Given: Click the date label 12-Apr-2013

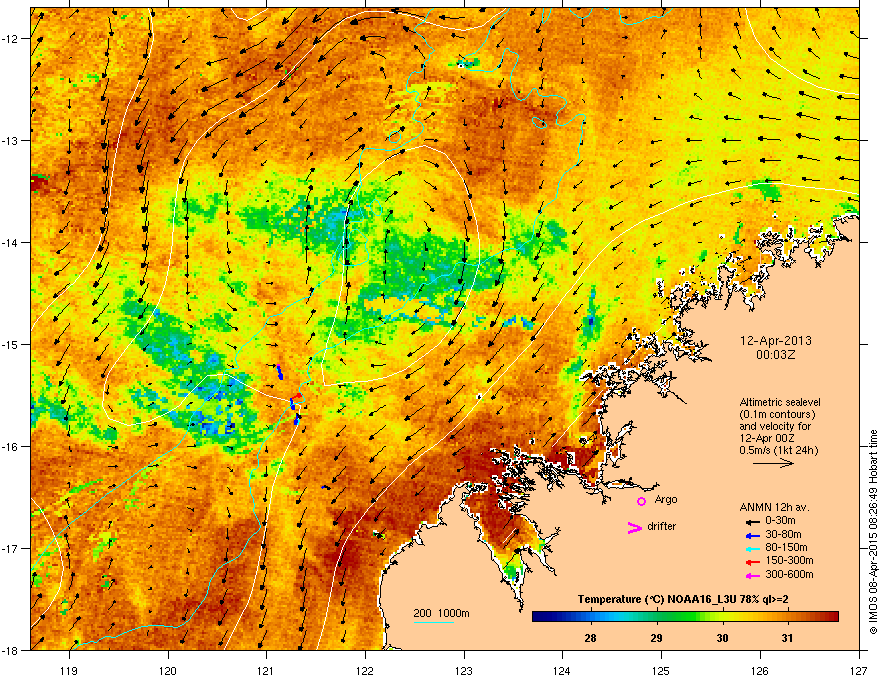Looking at the screenshot, I should click(776, 341).
